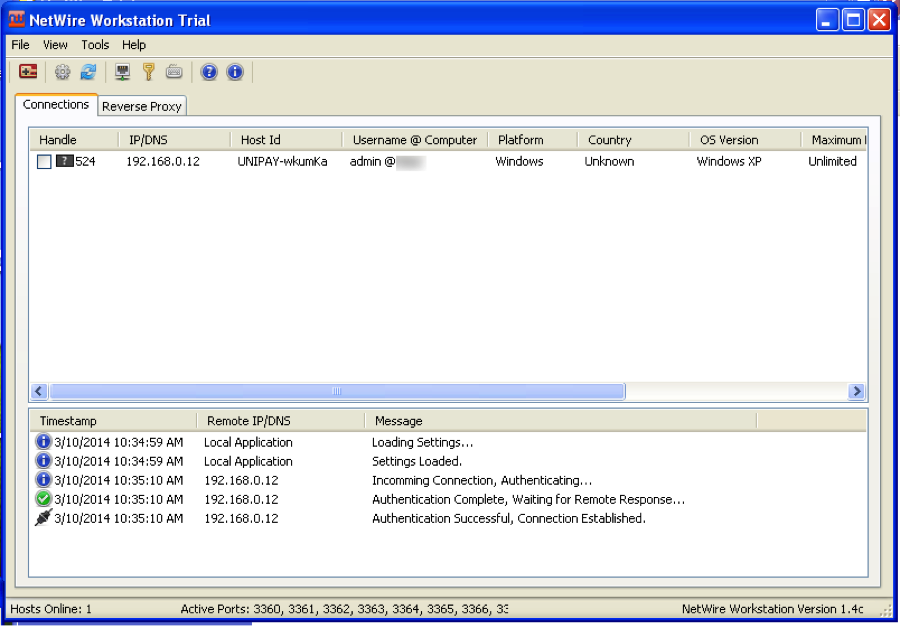900x626 pixels.
Task: Click info icon of Incomming Connection entry
Action: (x=43, y=480)
